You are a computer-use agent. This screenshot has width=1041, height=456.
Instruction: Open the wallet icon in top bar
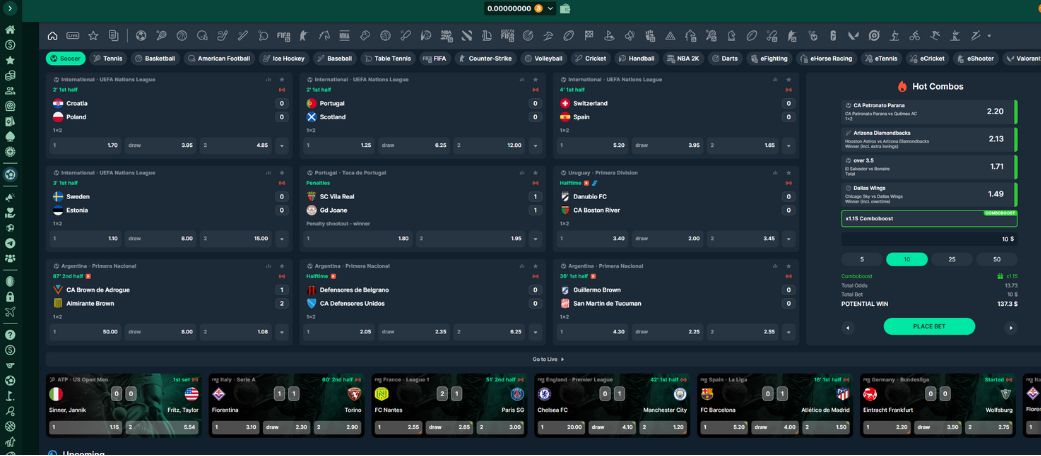[565, 9]
